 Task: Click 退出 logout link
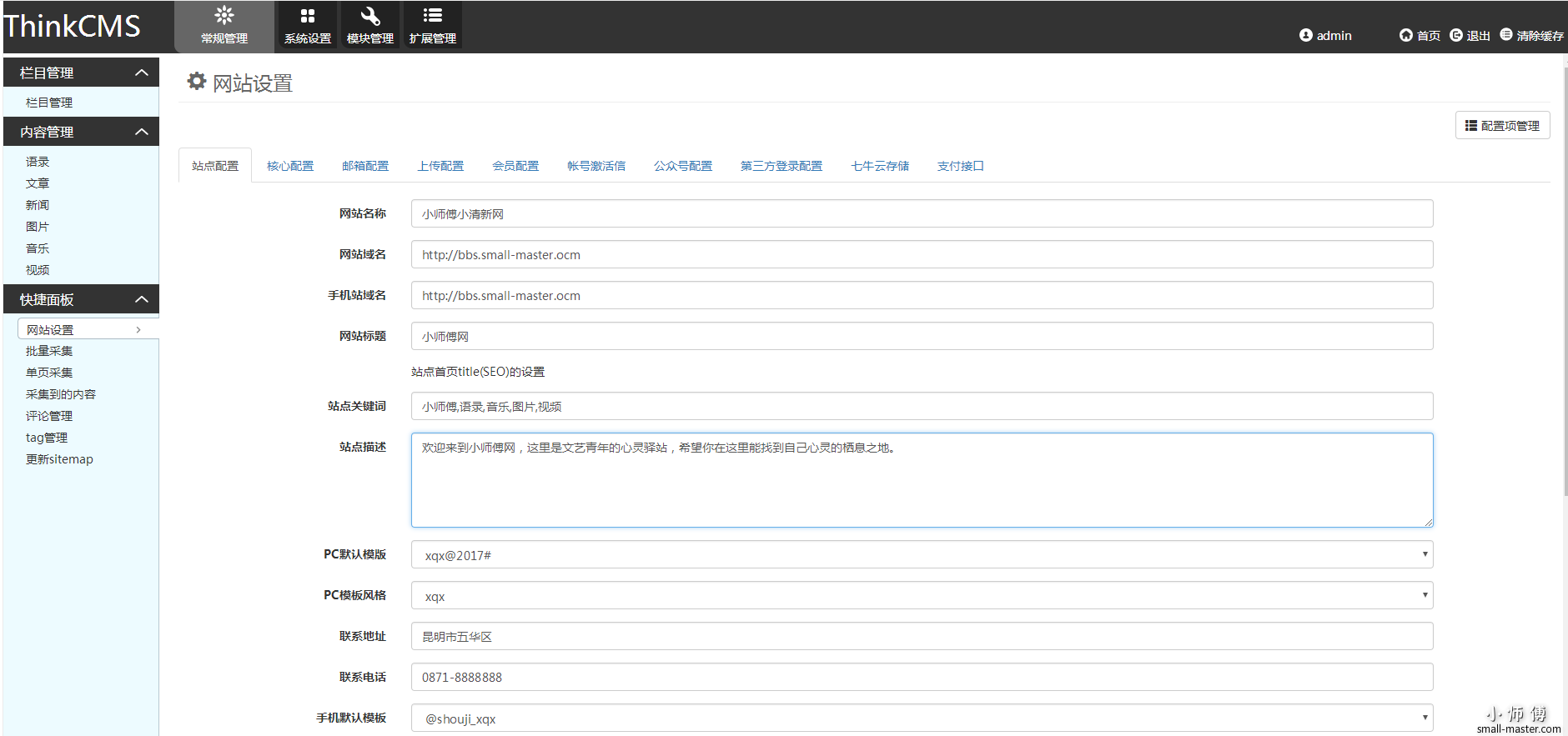[x=1470, y=35]
